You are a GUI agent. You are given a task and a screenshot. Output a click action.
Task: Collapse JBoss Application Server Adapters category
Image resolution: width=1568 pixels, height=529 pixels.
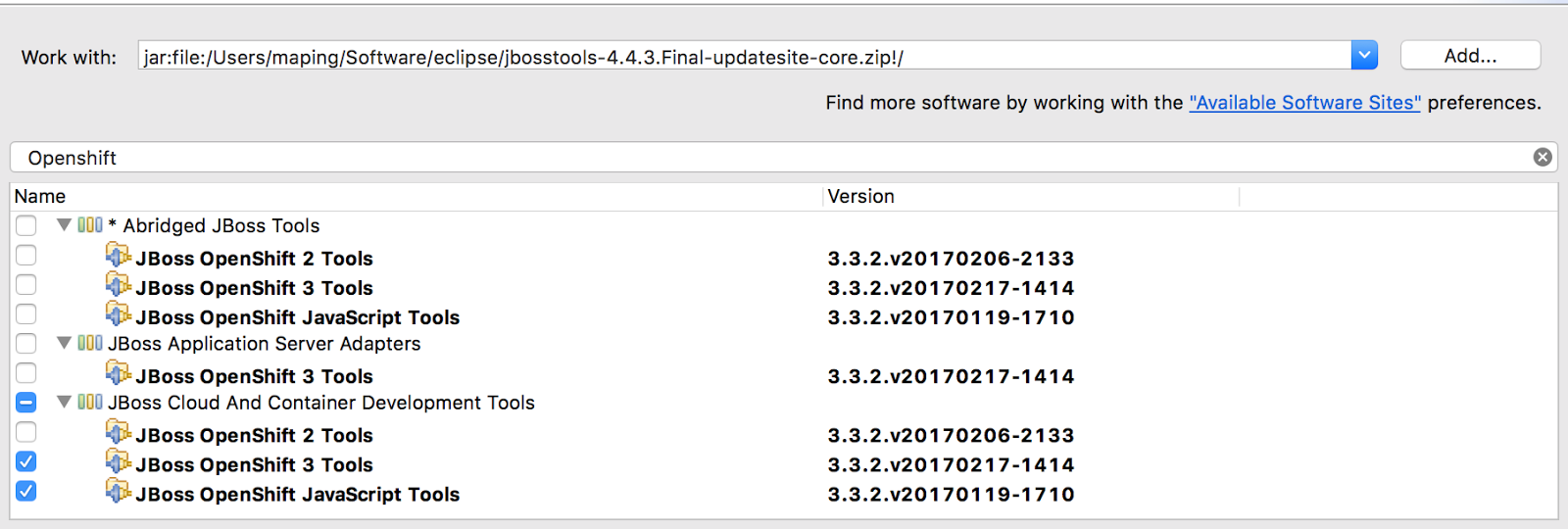coord(64,343)
